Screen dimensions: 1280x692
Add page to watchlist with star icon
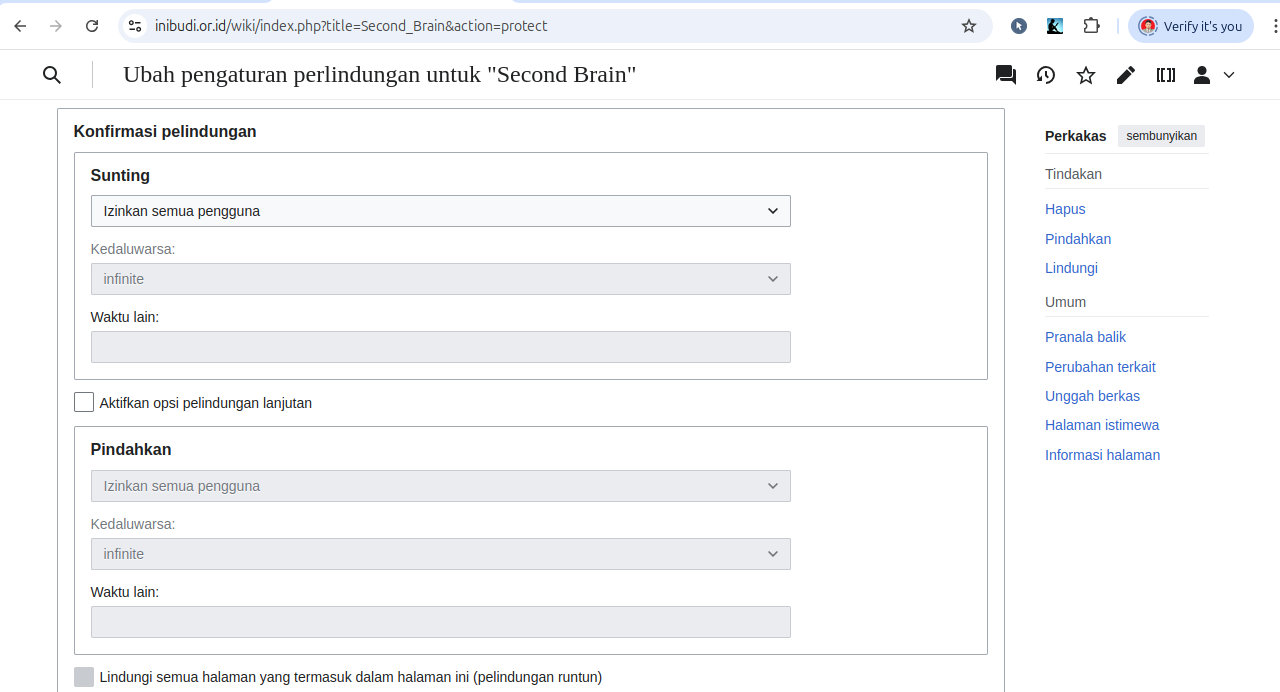click(x=1086, y=75)
